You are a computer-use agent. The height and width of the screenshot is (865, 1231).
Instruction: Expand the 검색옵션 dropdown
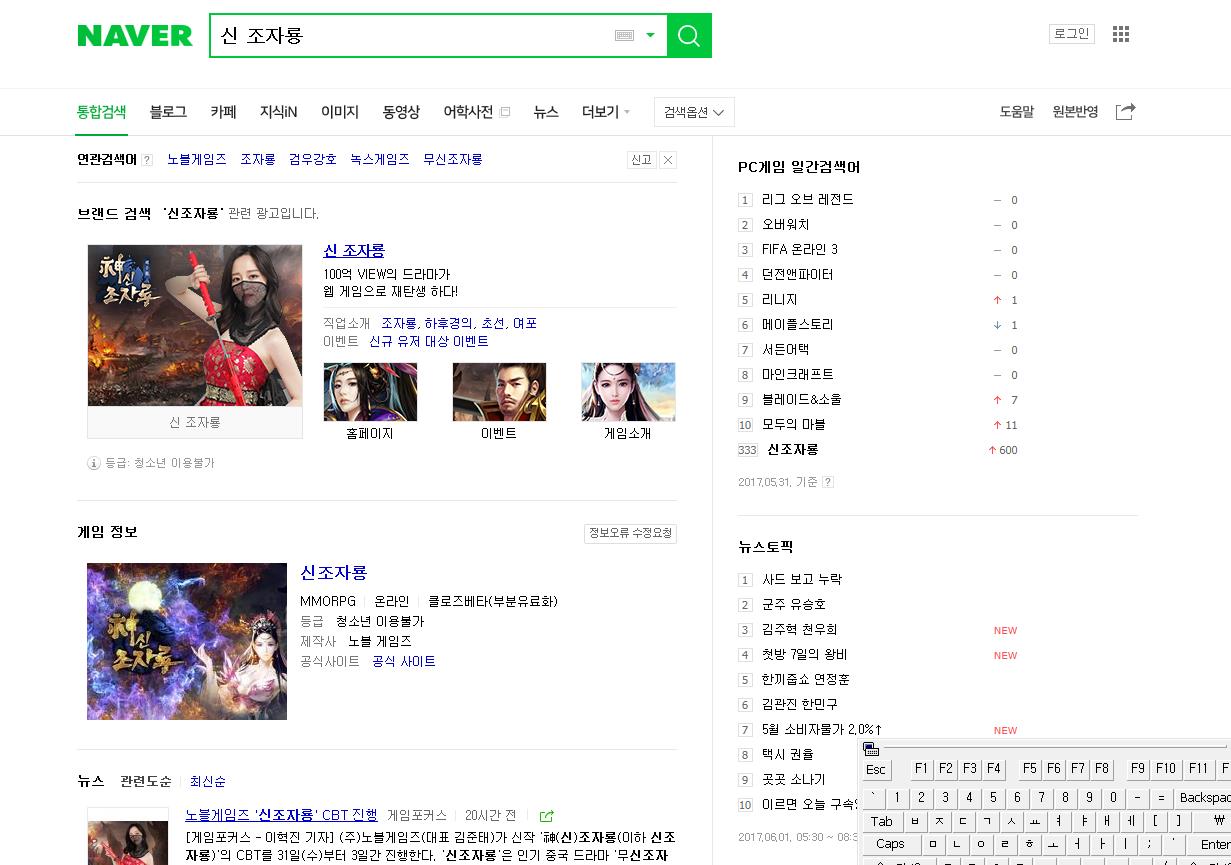694,112
